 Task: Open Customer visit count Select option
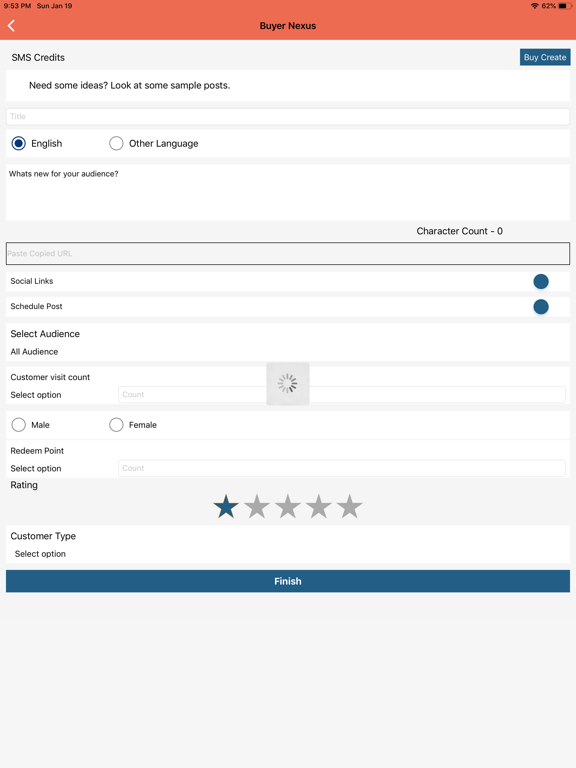pyautogui.click(x=36, y=395)
